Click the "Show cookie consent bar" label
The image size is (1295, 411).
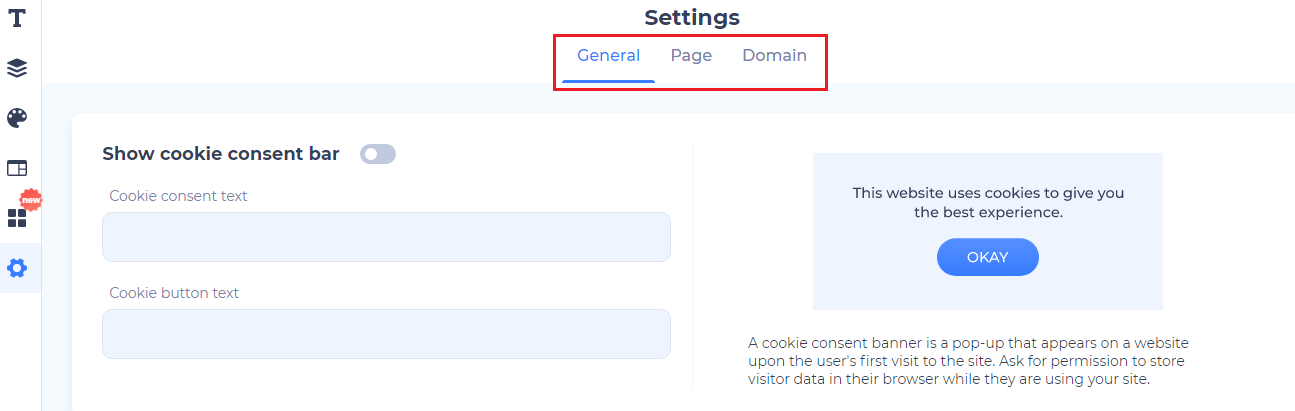(221, 154)
